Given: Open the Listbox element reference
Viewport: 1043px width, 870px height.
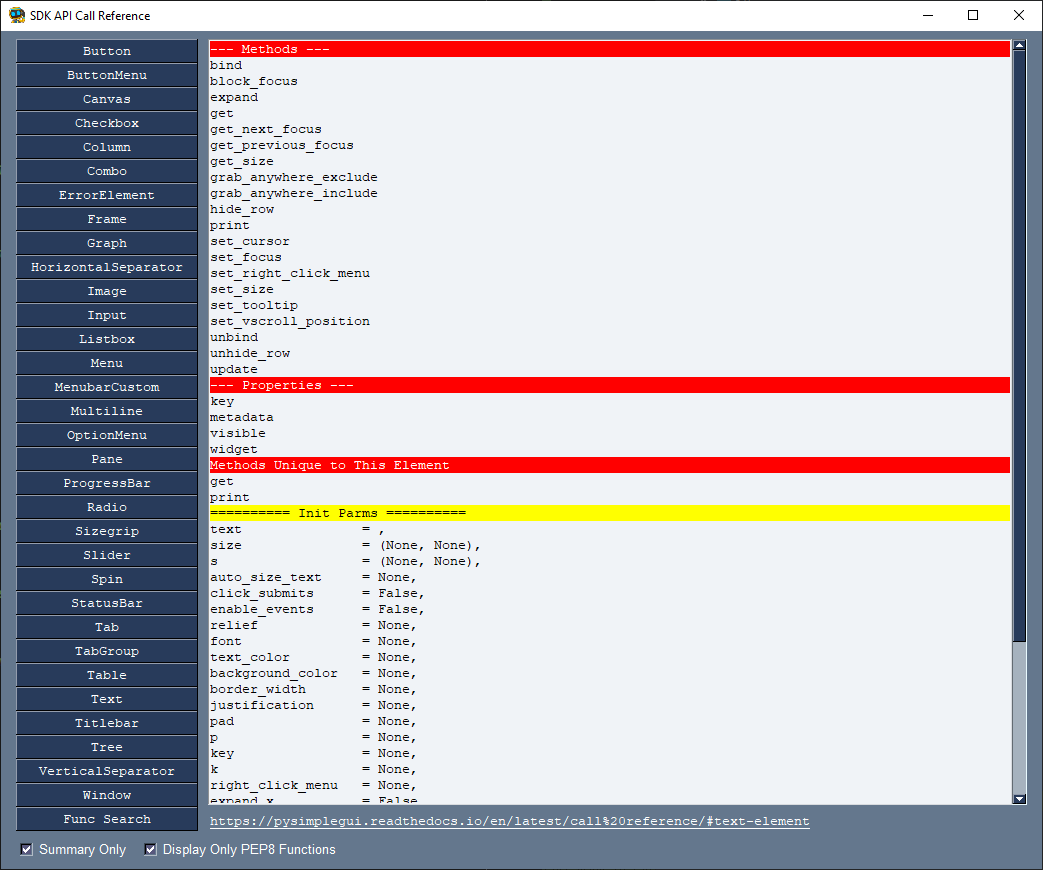Looking at the screenshot, I should pyautogui.click(x=106, y=338).
